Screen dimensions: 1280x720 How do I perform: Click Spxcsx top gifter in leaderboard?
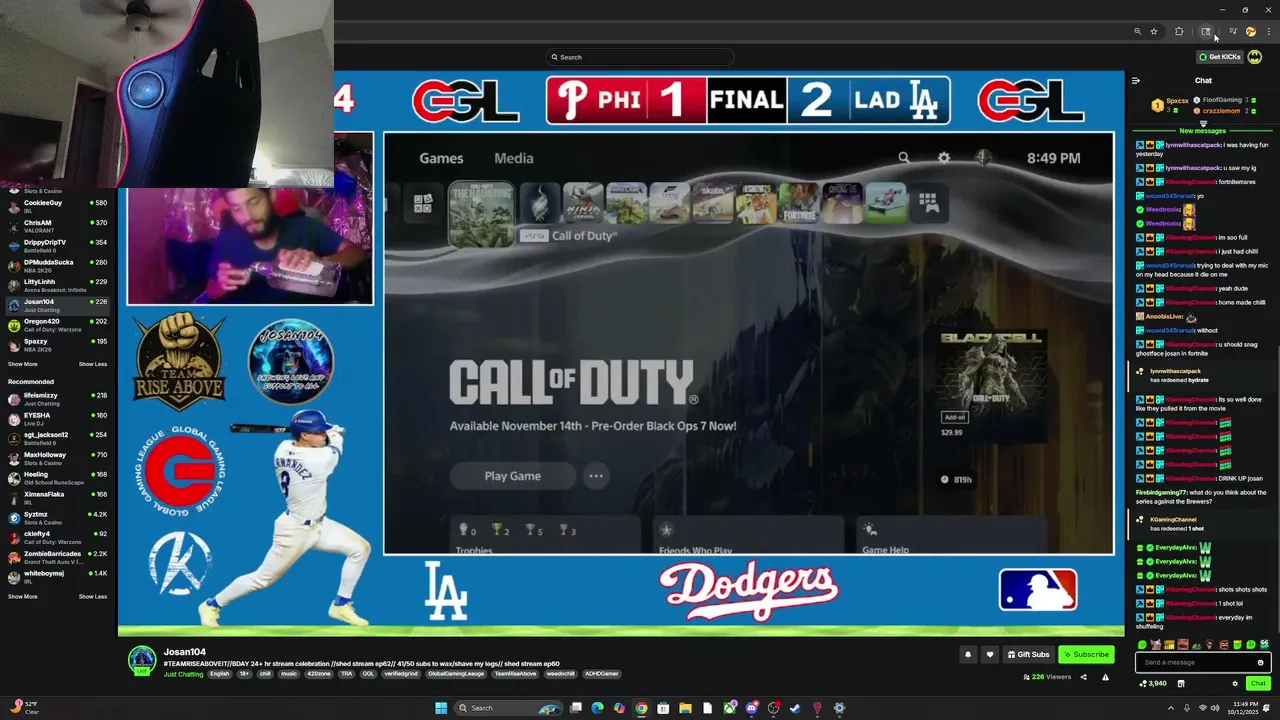coord(1170,104)
